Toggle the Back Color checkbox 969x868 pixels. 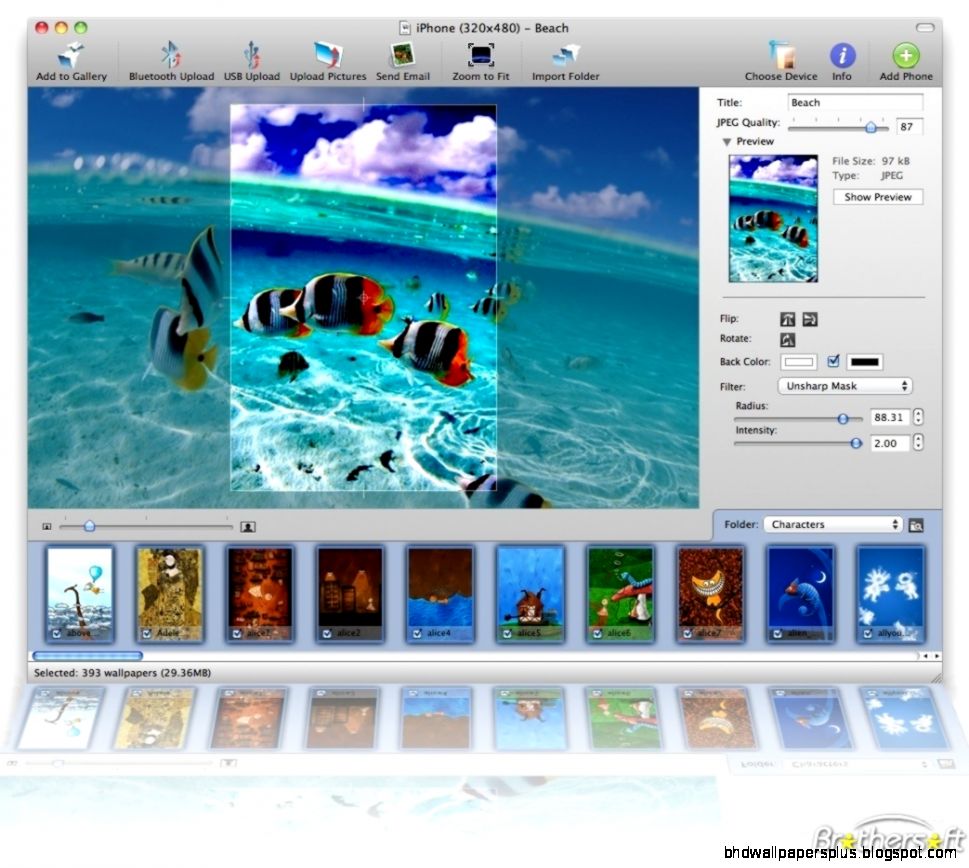coord(833,361)
